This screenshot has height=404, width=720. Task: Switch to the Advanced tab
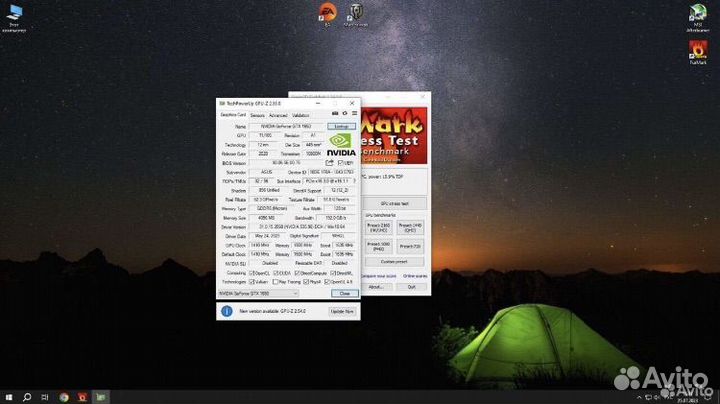tap(278, 116)
